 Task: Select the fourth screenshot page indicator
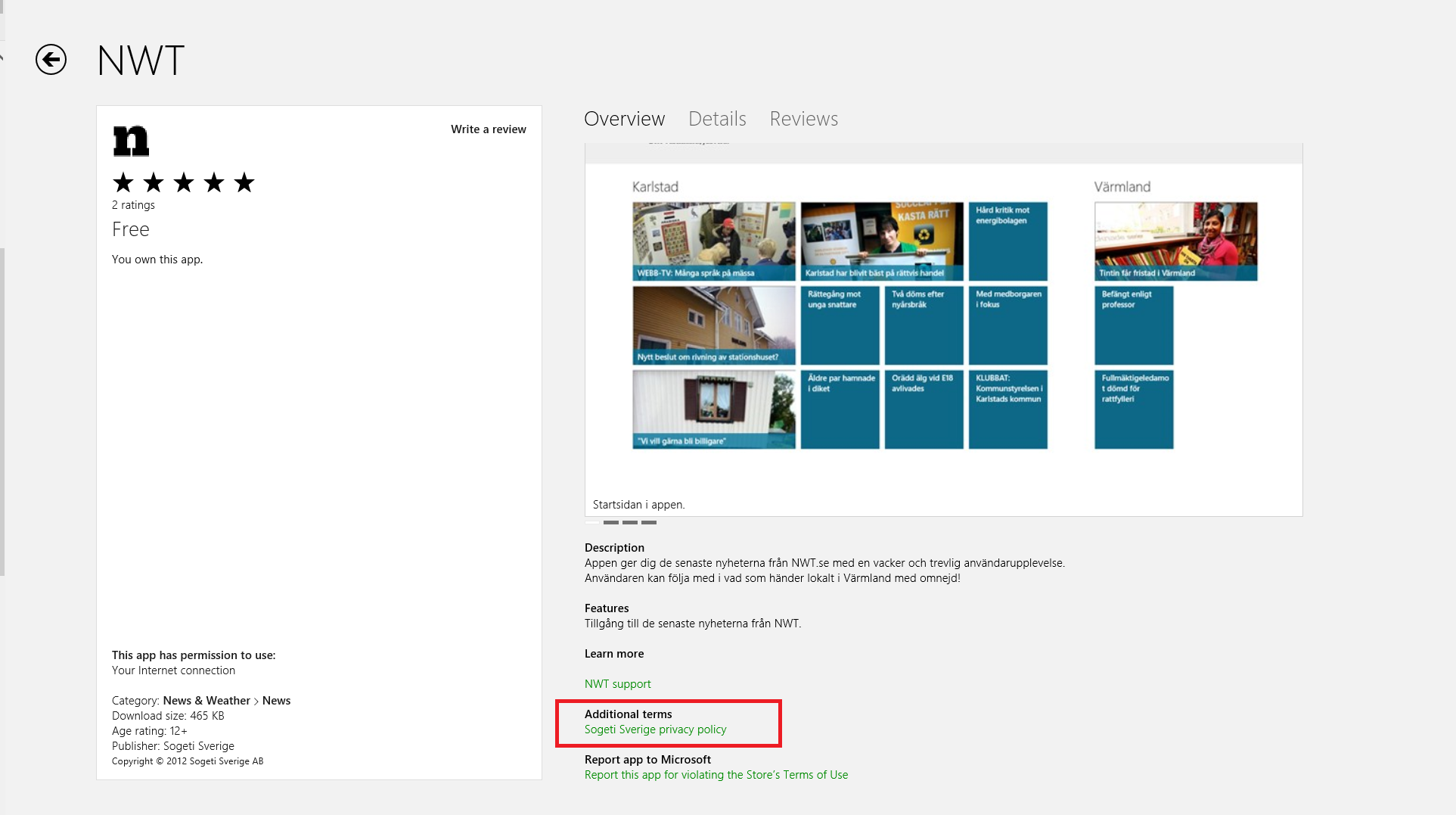pos(649,522)
